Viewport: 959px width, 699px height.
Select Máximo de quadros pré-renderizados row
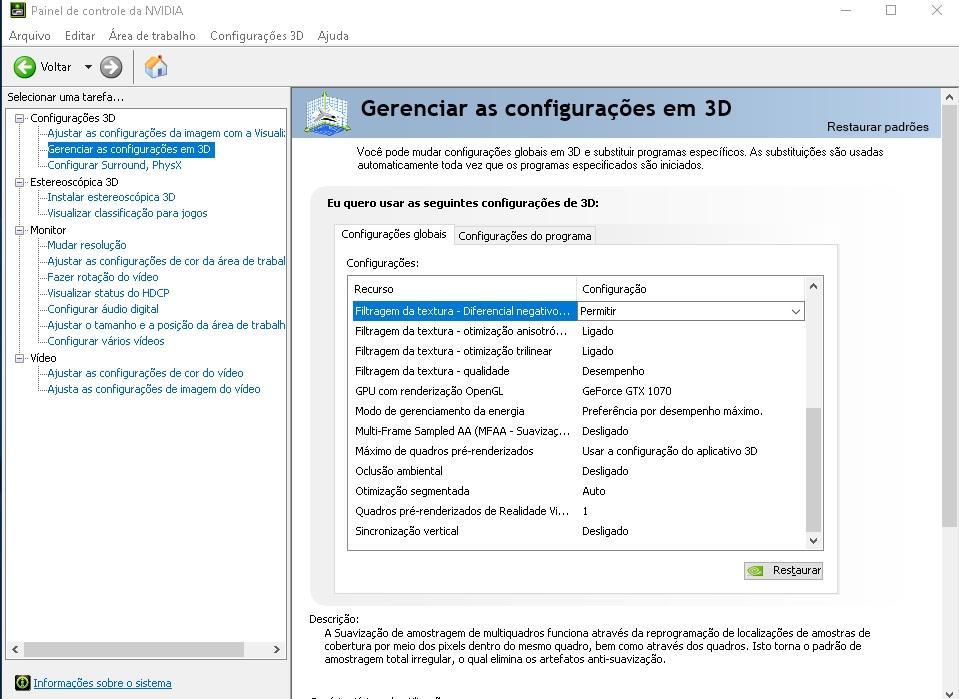point(579,451)
